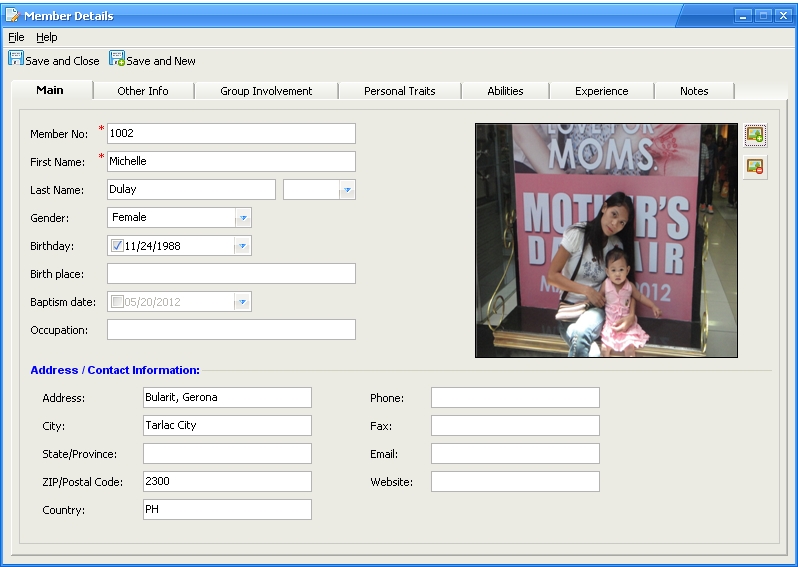The height and width of the screenshot is (567, 798).
Task: Click the empty Email field
Action: 515,453
